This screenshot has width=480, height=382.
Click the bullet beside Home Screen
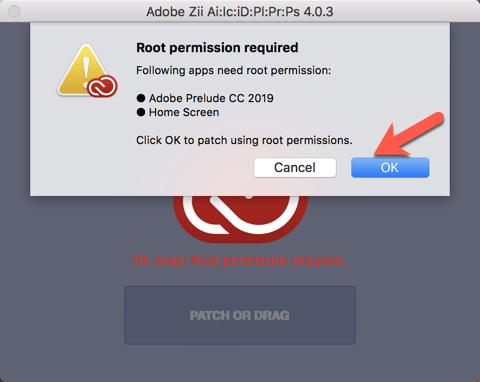(141, 112)
